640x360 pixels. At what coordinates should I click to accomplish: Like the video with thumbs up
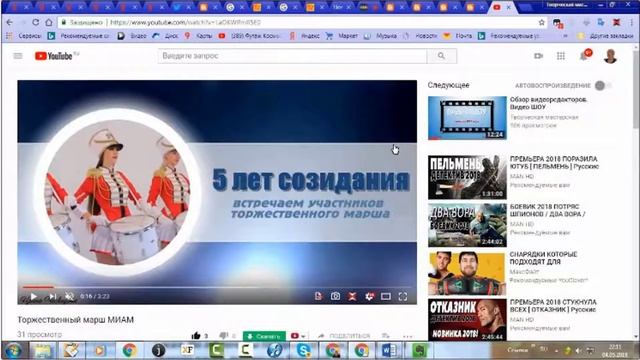(x=196, y=336)
